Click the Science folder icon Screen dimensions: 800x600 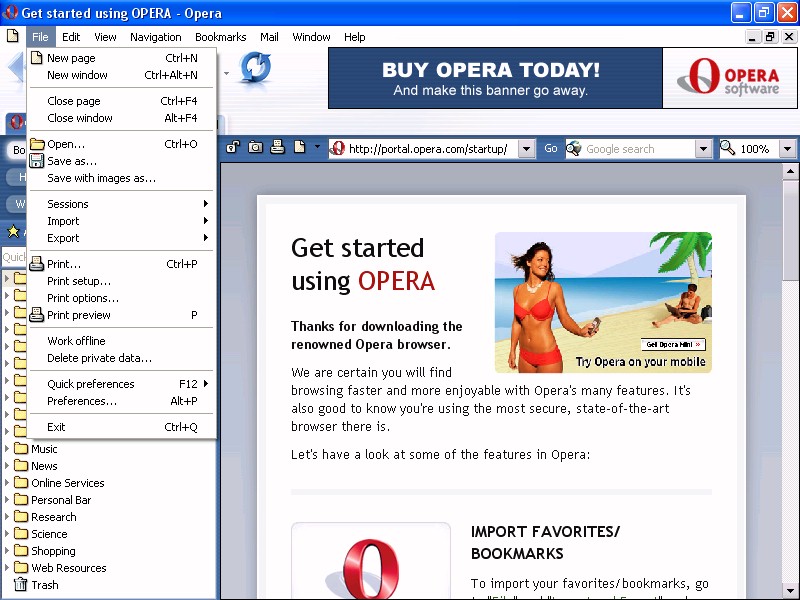point(21,534)
